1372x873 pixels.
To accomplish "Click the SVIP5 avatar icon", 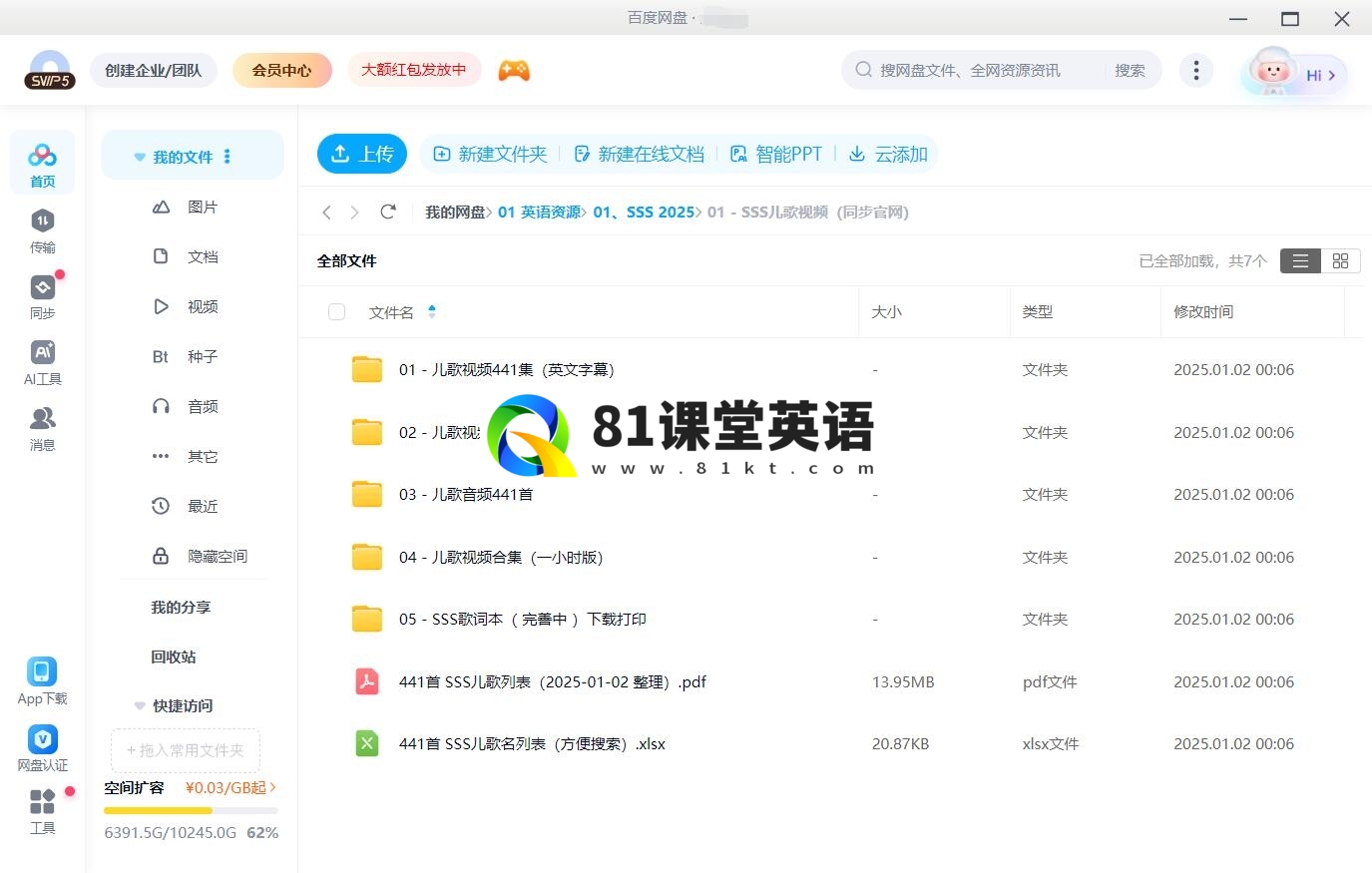I will pyautogui.click(x=50, y=71).
